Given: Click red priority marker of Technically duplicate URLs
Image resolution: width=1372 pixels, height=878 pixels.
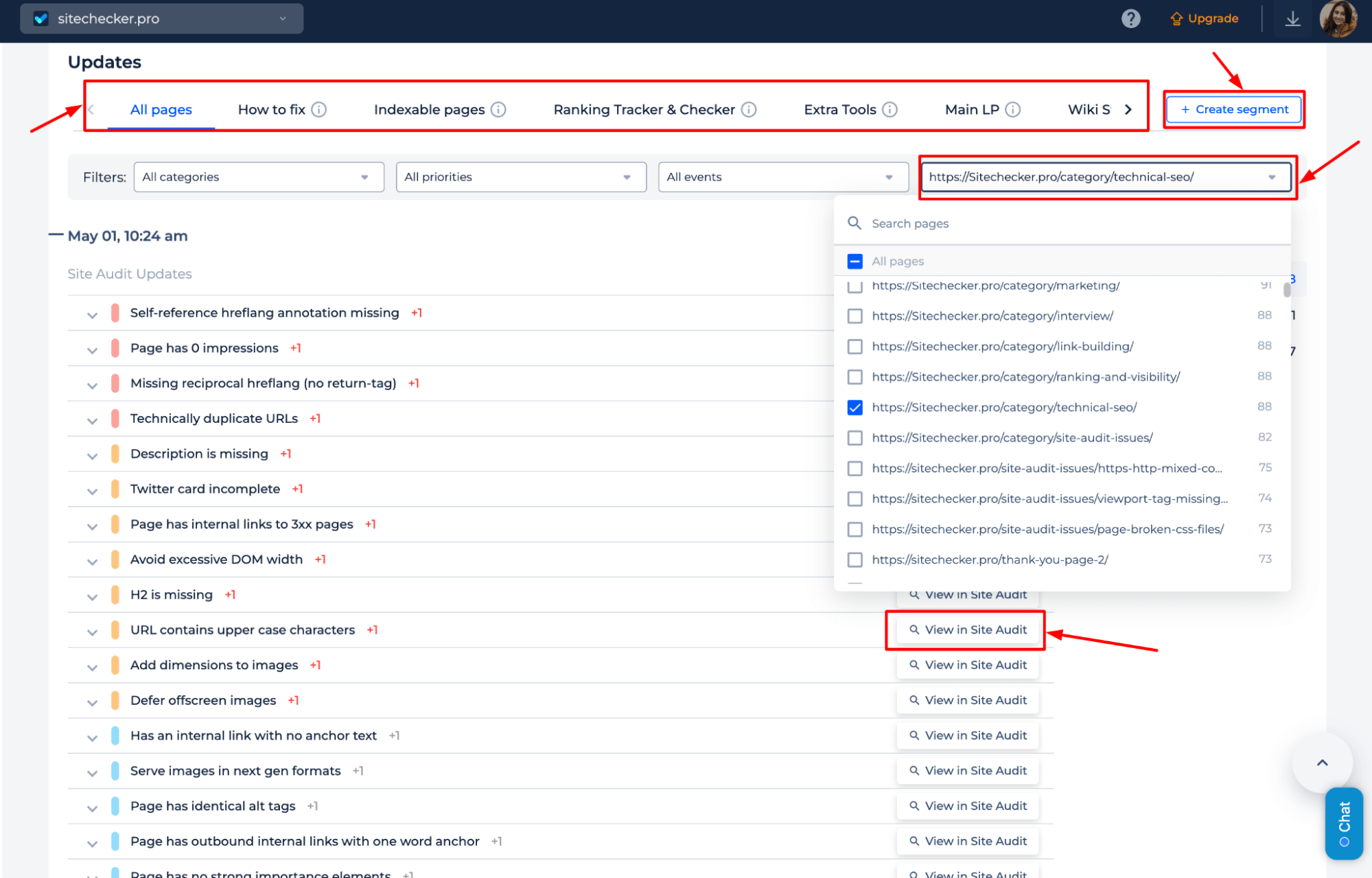Looking at the screenshot, I should 115,419.
